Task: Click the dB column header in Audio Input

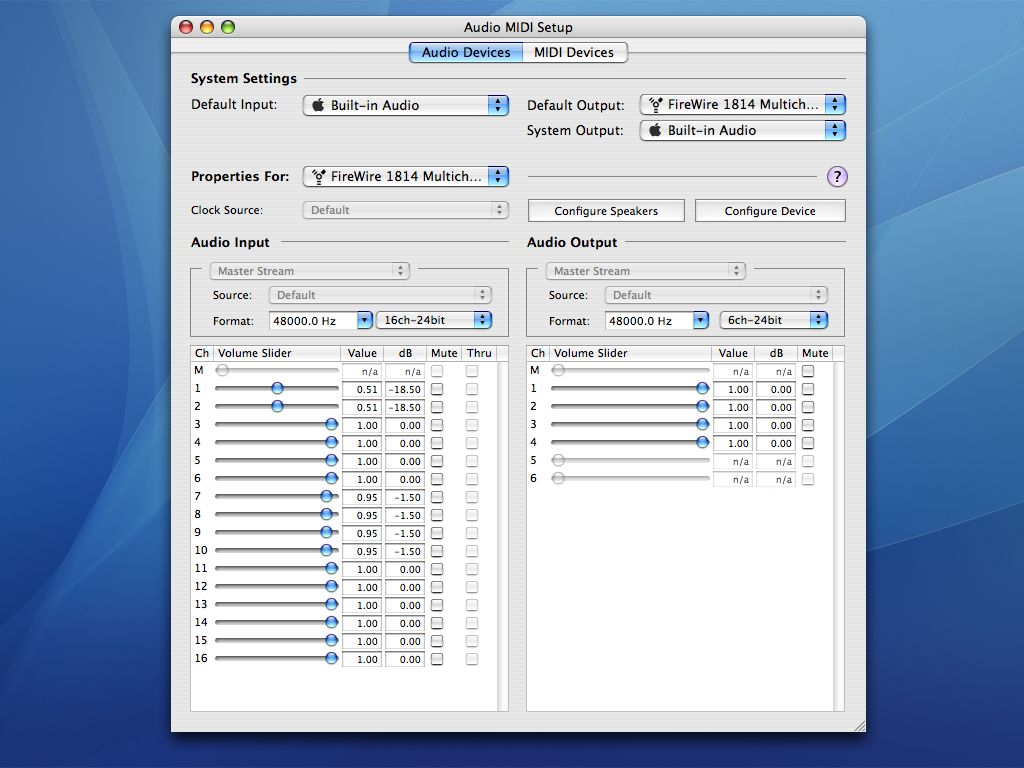Action: pos(405,353)
